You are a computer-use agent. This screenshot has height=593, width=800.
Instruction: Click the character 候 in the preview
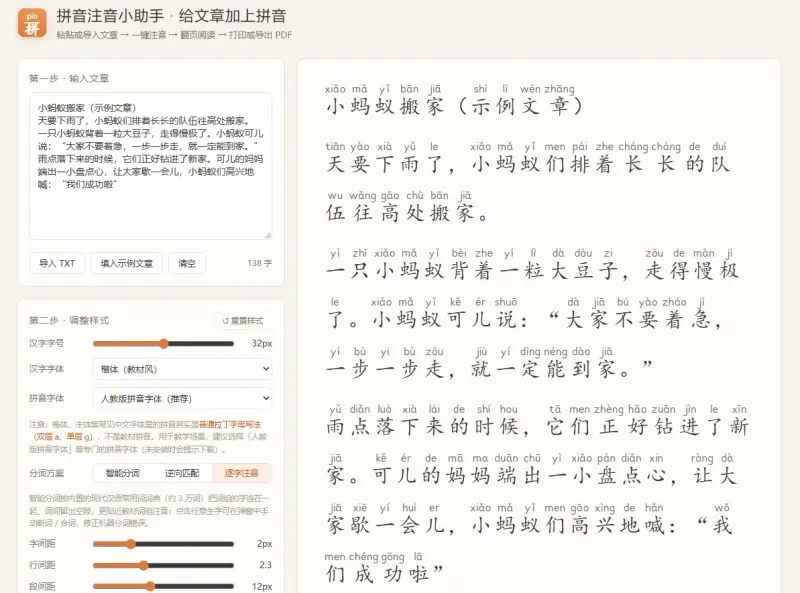tap(509, 427)
